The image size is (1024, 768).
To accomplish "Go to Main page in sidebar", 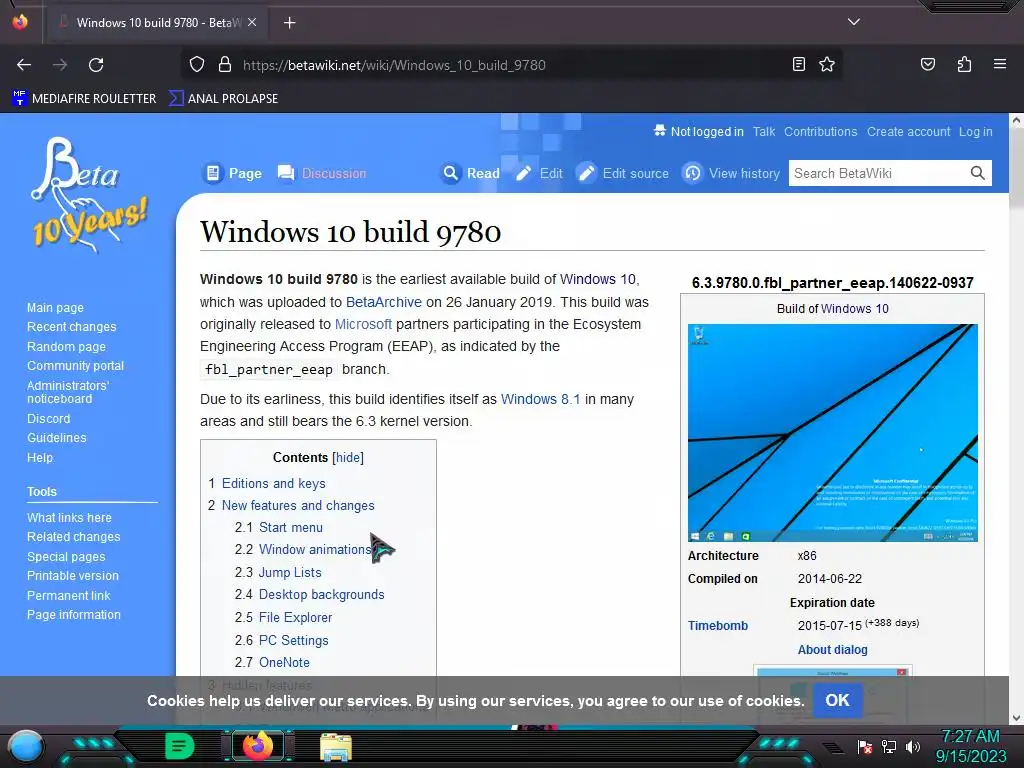I will click(56, 308).
